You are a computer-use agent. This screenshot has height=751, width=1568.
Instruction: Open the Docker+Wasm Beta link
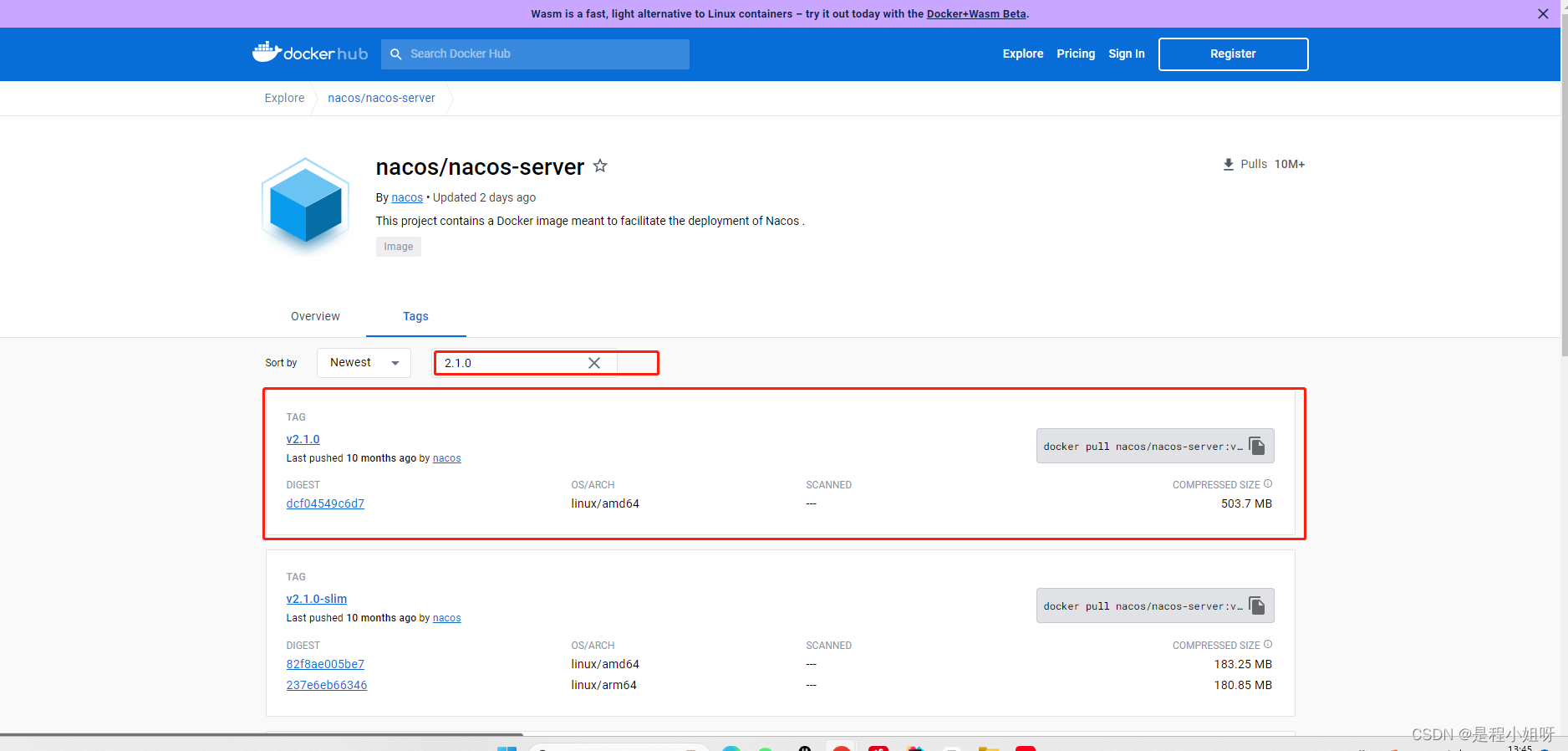(x=976, y=13)
